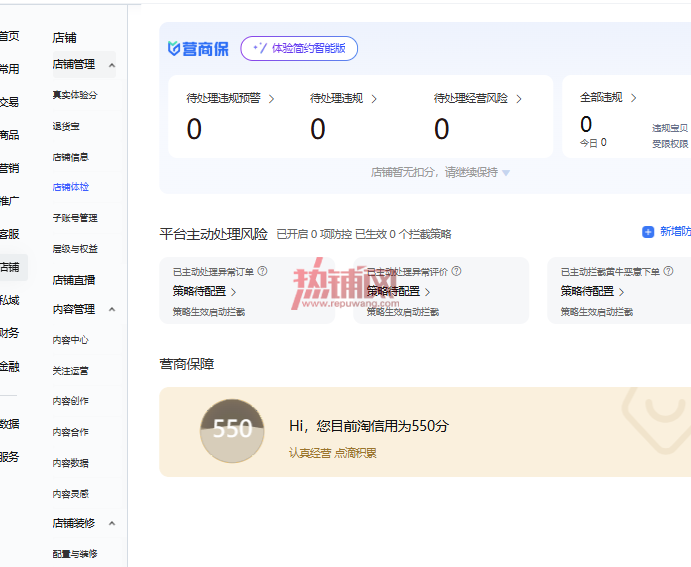The image size is (691, 567).
Task: Open arrow next to 待处理违规预警
Action: pyautogui.click(x=271, y=99)
